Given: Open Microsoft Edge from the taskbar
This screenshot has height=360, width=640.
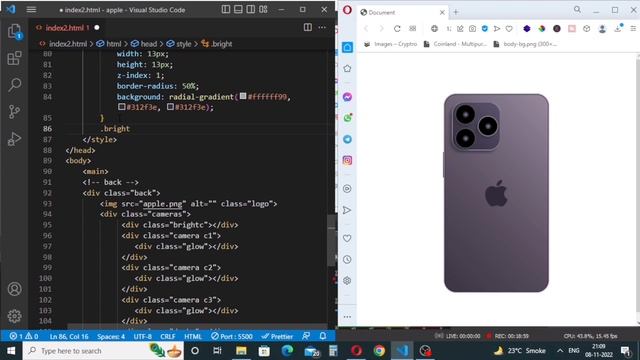Looking at the screenshot, I should coord(287,351).
